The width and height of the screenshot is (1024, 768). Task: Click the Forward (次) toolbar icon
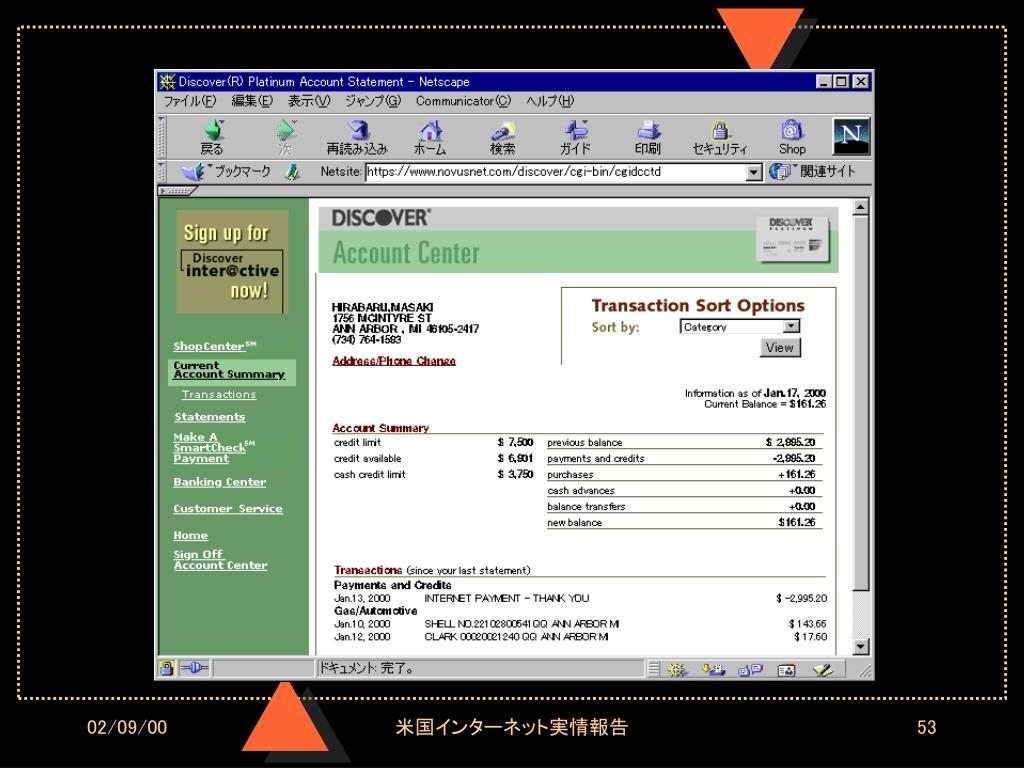pos(285,137)
